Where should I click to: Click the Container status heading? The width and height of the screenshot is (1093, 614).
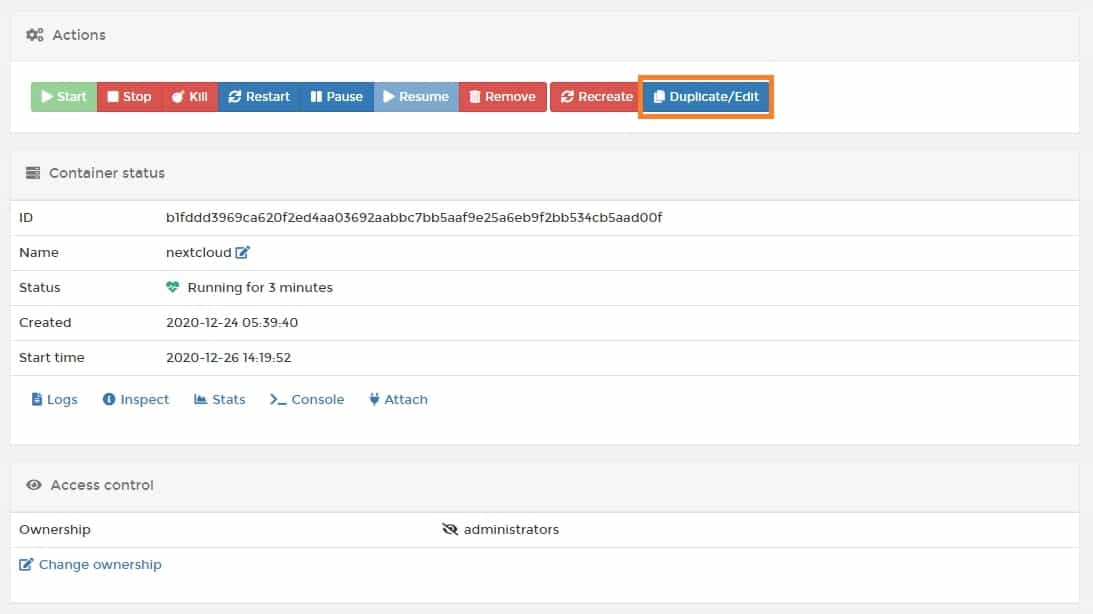(107, 173)
